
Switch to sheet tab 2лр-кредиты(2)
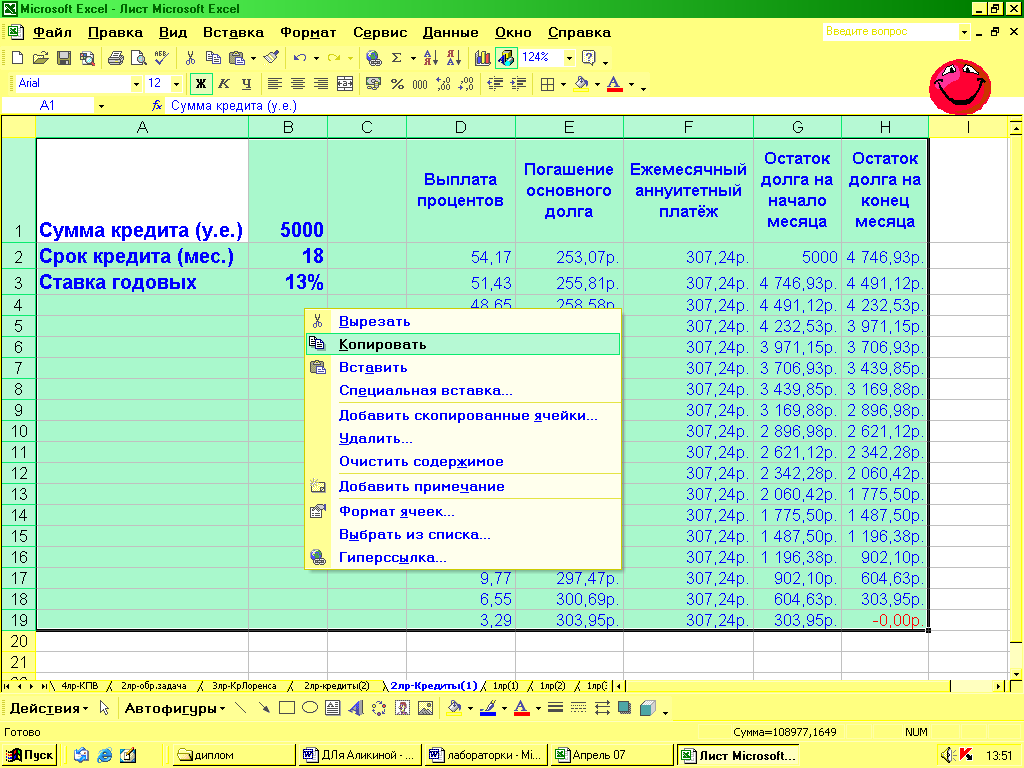coord(336,686)
